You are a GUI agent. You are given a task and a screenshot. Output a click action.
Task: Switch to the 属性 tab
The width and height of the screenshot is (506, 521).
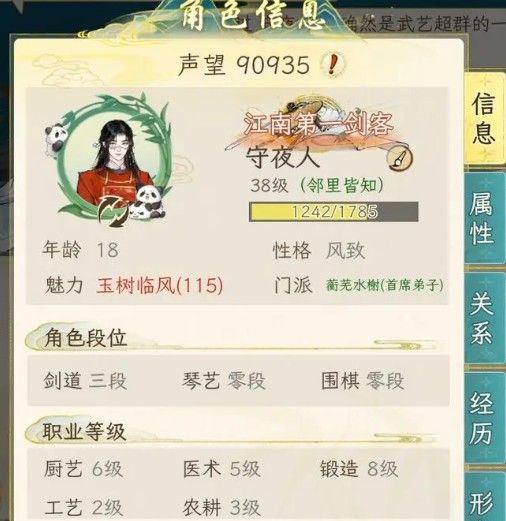click(484, 218)
